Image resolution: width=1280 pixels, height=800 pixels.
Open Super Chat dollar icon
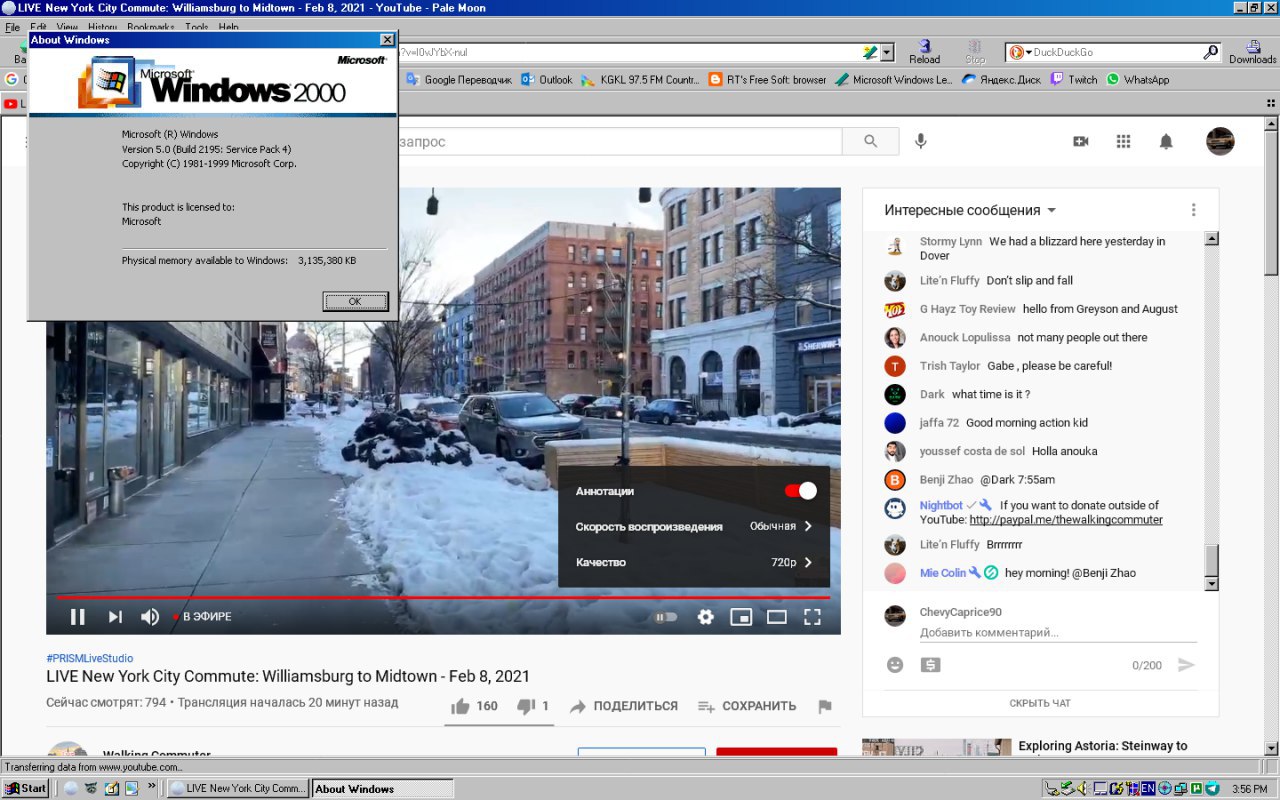(x=930, y=665)
